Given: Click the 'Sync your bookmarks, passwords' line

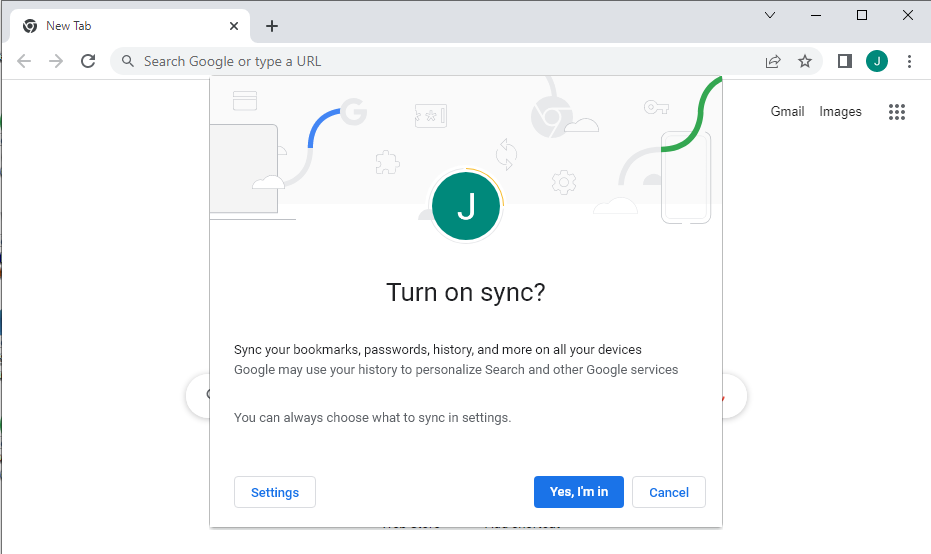Looking at the screenshot, I should [x=438, y=350].
